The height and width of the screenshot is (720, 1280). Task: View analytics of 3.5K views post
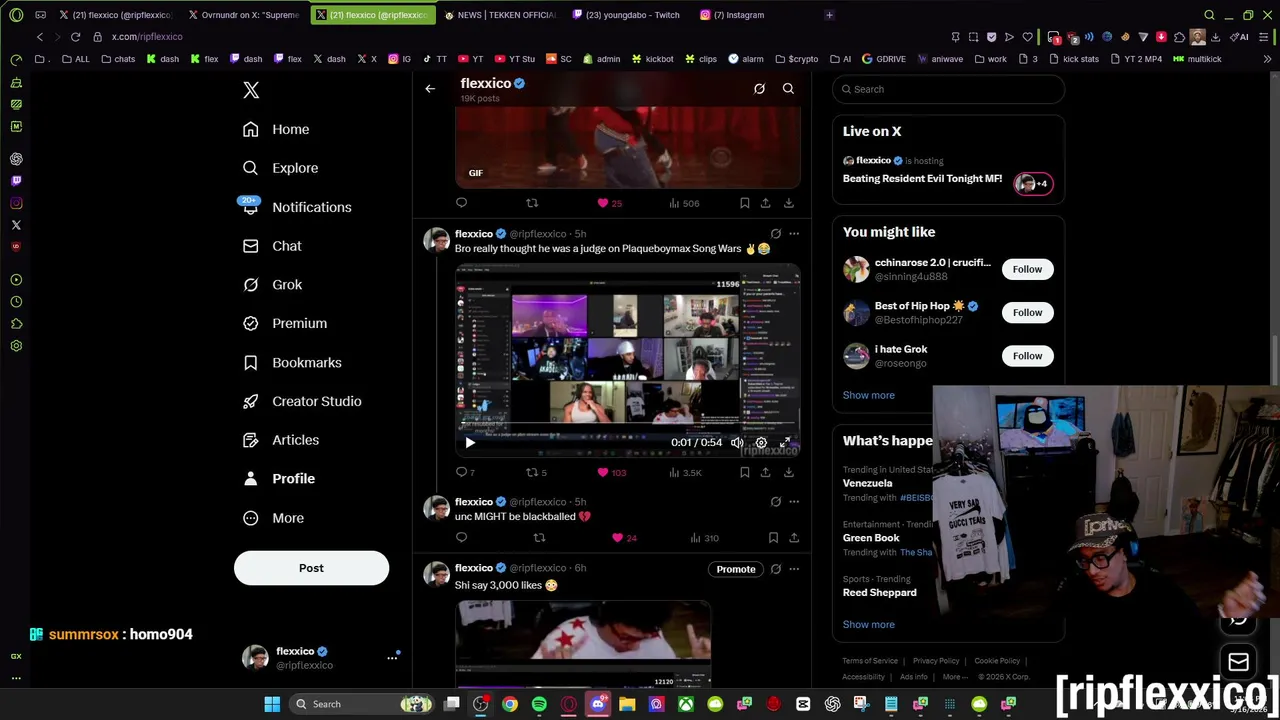685,472
